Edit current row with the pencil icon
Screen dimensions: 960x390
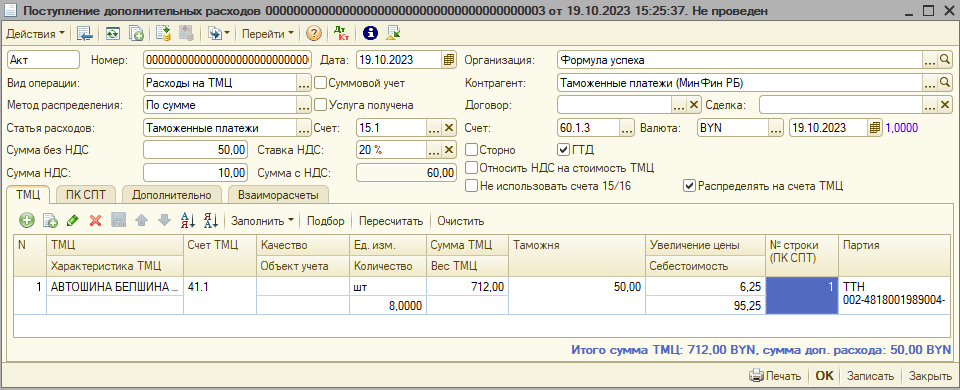[73, 220]
